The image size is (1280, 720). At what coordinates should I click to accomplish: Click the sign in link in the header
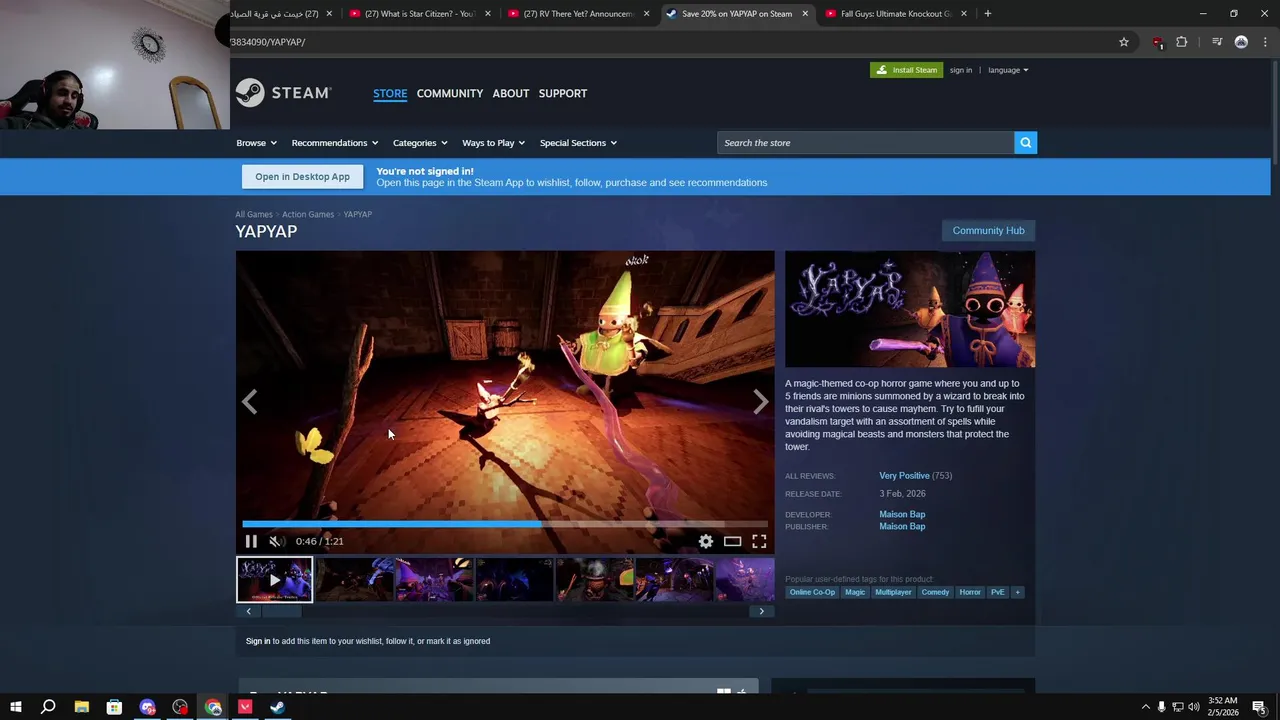961,70
